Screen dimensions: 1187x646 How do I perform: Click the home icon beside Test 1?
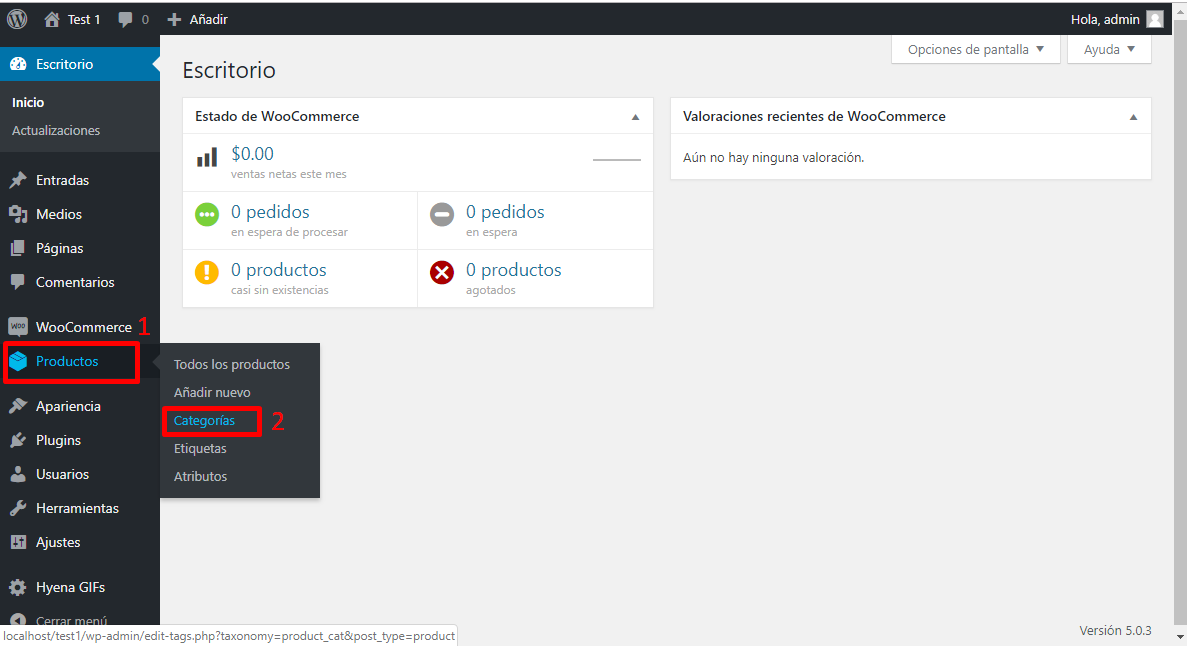51,19
